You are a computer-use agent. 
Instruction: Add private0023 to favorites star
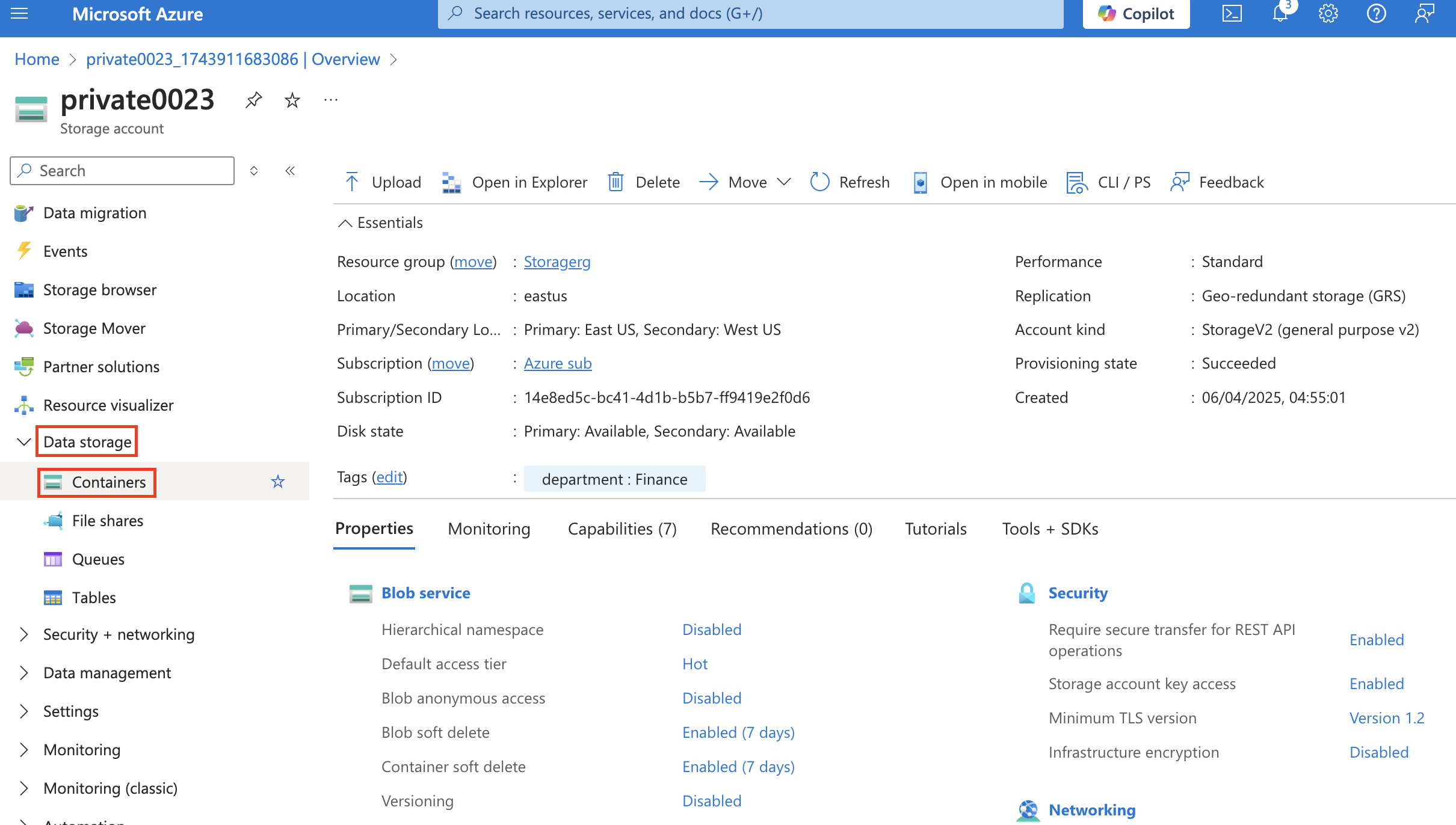point(292,100)
